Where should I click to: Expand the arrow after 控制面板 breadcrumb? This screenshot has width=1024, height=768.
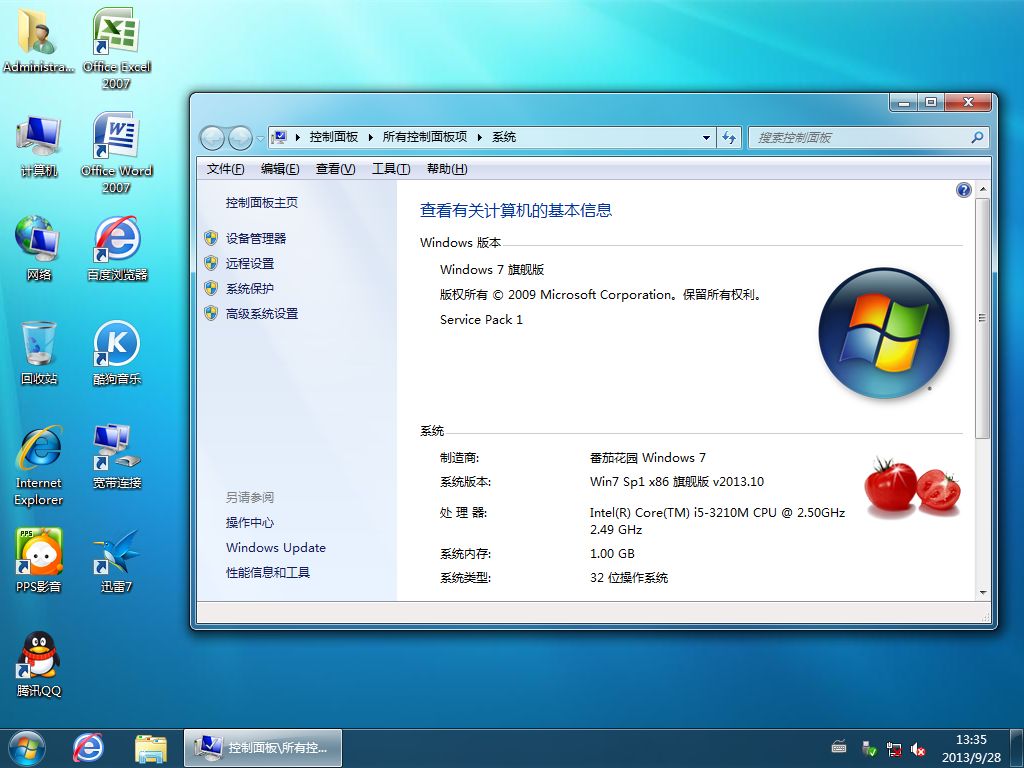click(370, 137)
